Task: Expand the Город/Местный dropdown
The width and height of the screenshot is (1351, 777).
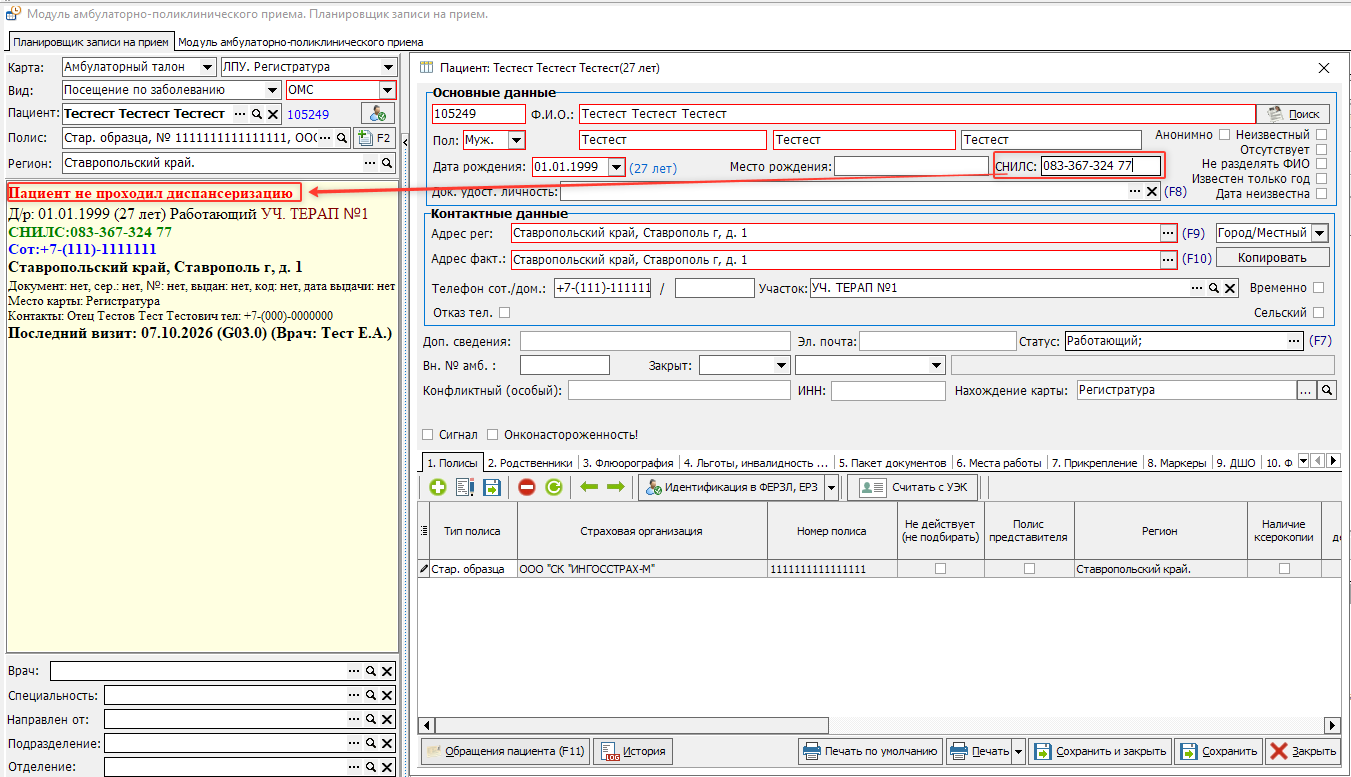Action: [1320, 233]
